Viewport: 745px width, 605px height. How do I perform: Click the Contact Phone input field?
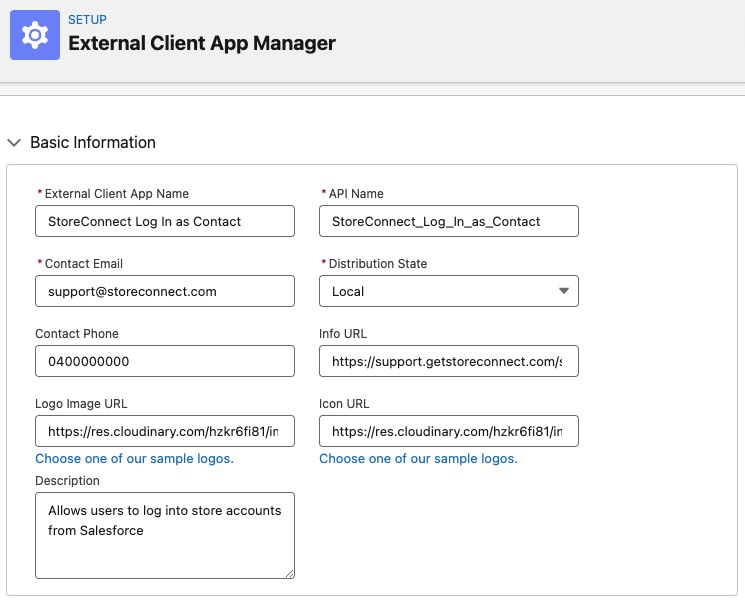(165, 361)
